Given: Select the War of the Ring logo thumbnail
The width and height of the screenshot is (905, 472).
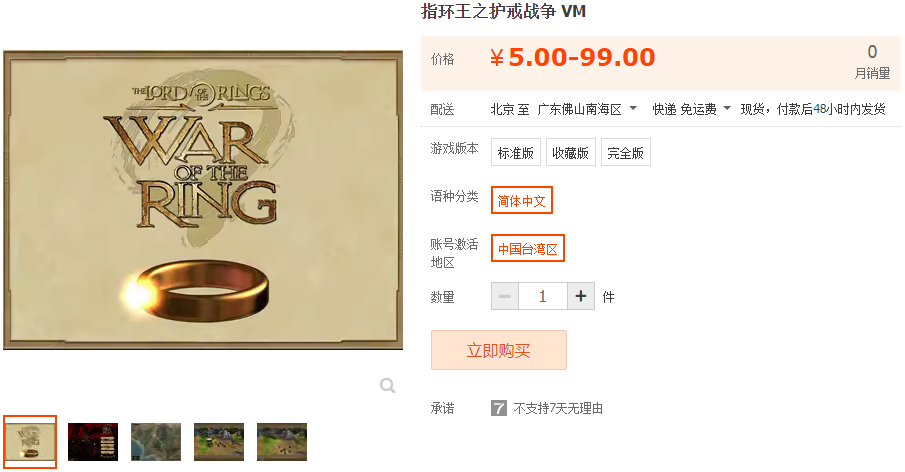Looking at the screenshot, I should [30, 441].
